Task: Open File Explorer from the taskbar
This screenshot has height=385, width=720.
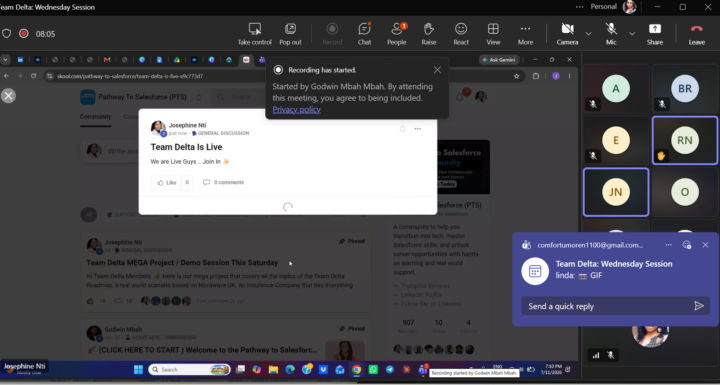Action: click(273, 369)
